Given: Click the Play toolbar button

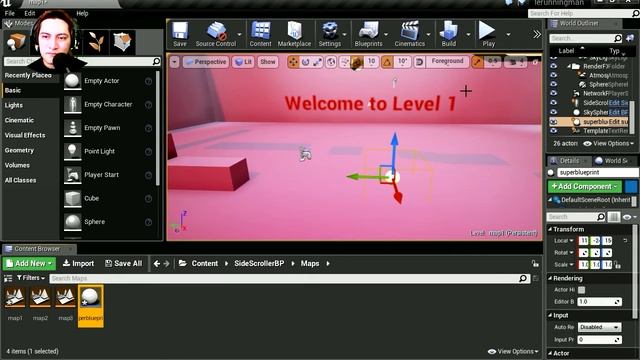Looking at the screenshot, I should point(488,34).
